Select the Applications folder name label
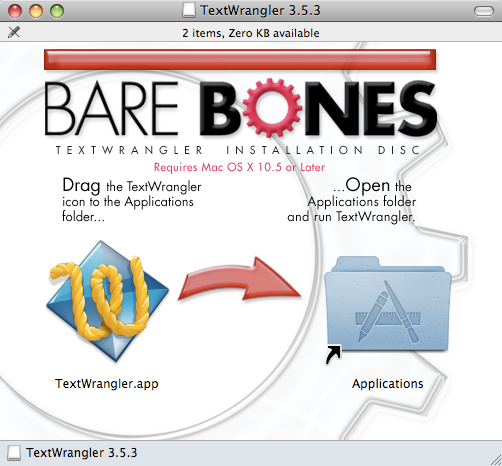 [388, 384]
